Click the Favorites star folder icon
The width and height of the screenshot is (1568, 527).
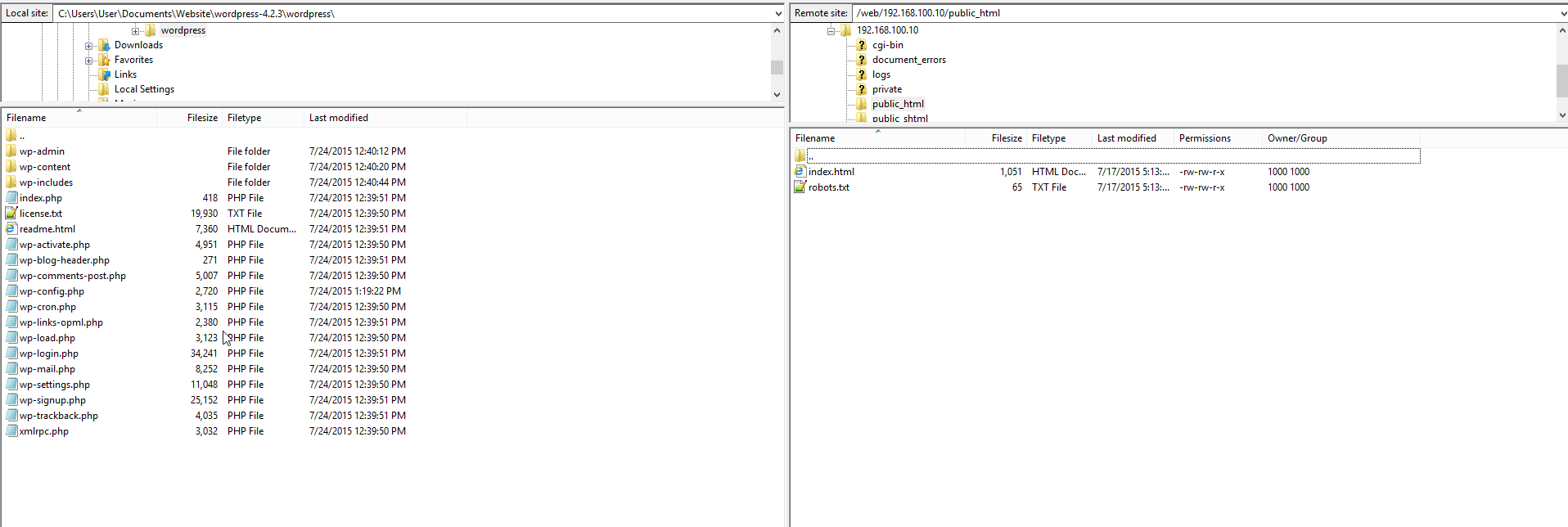tap(104, 60)
